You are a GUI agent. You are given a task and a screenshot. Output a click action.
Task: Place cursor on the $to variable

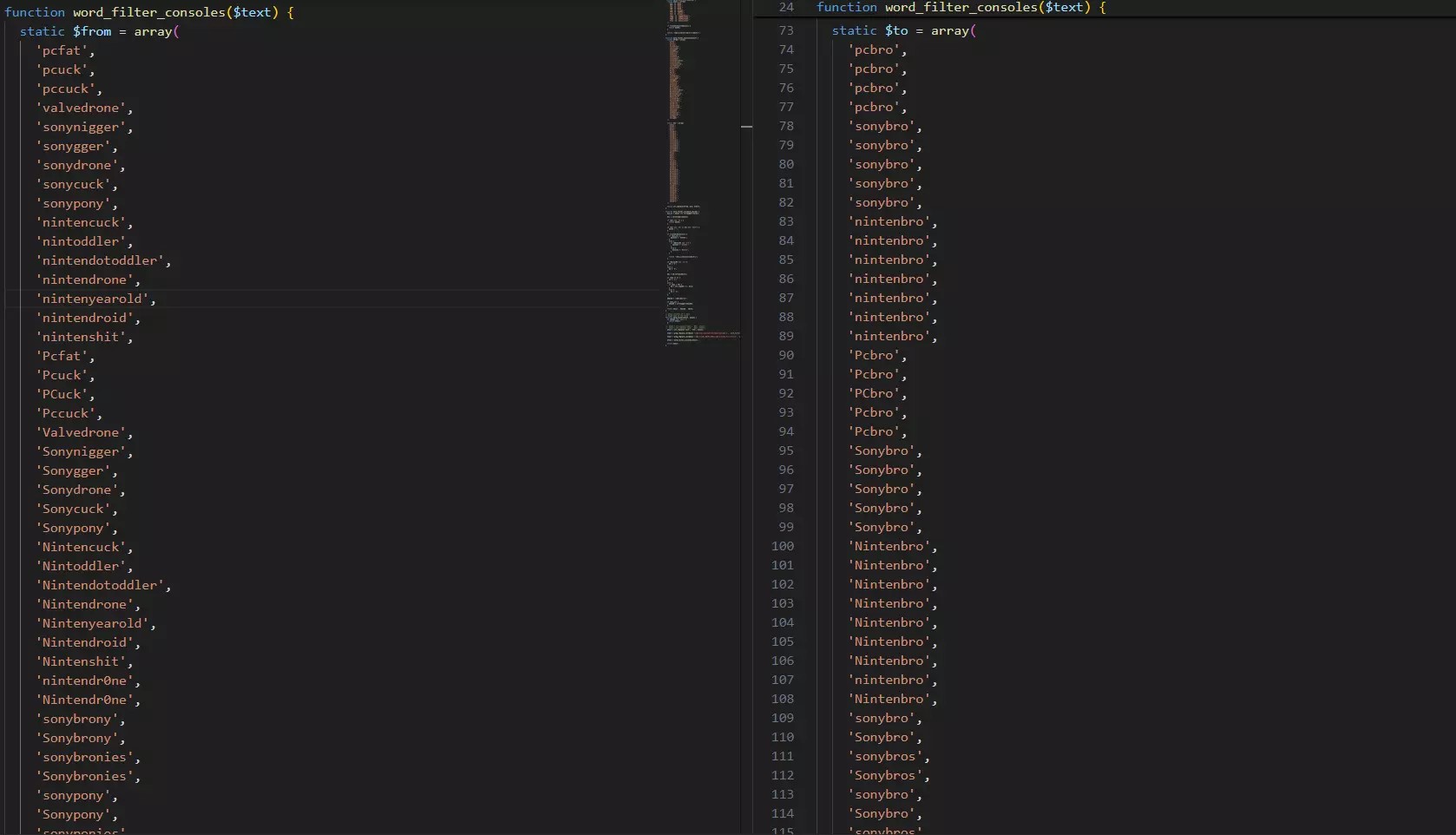[x=896, y=30]
